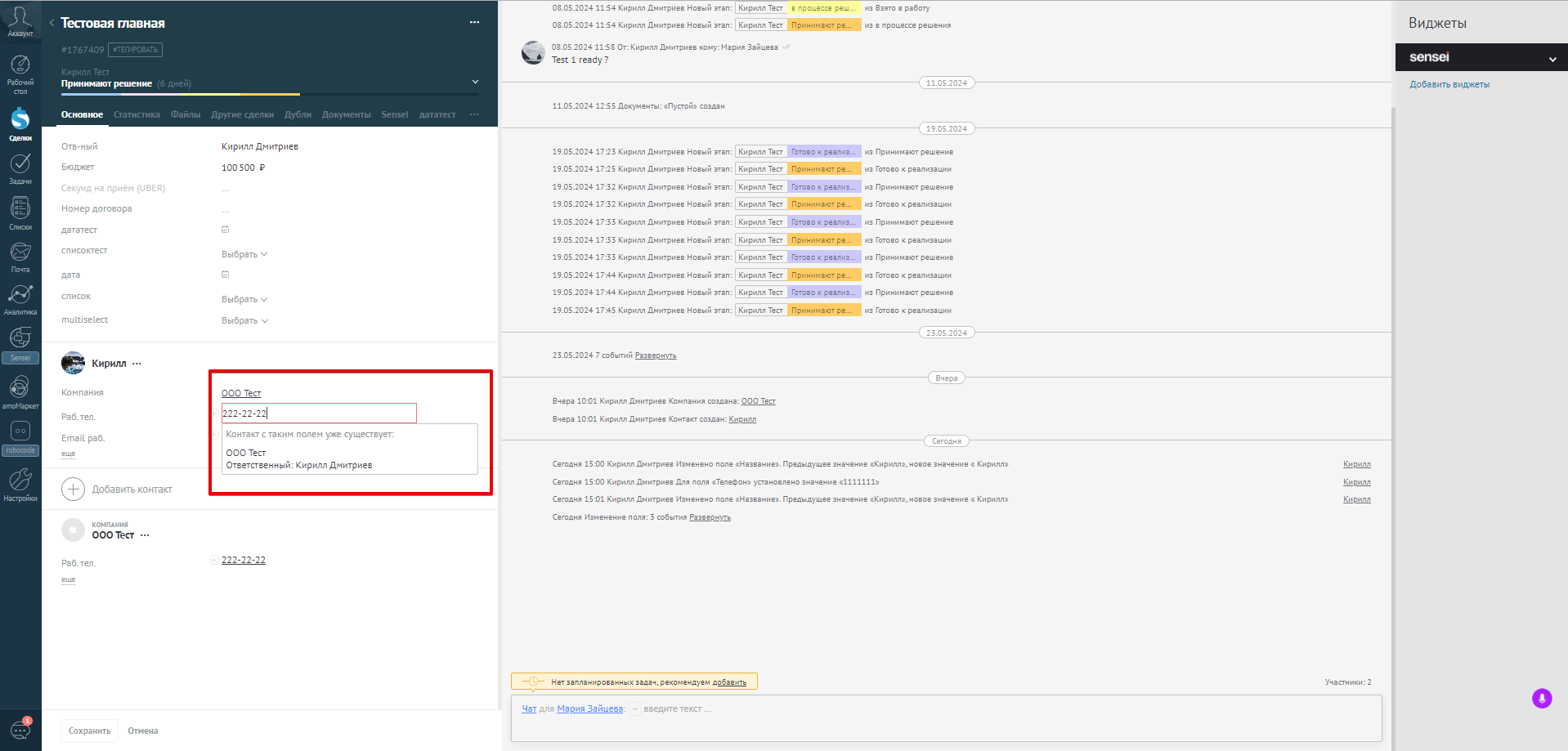The height and width of the screenshot is (751, 1568).
Task: Open the Settings (Настройки) sidebar icon
Action: (x=20, y=479)
